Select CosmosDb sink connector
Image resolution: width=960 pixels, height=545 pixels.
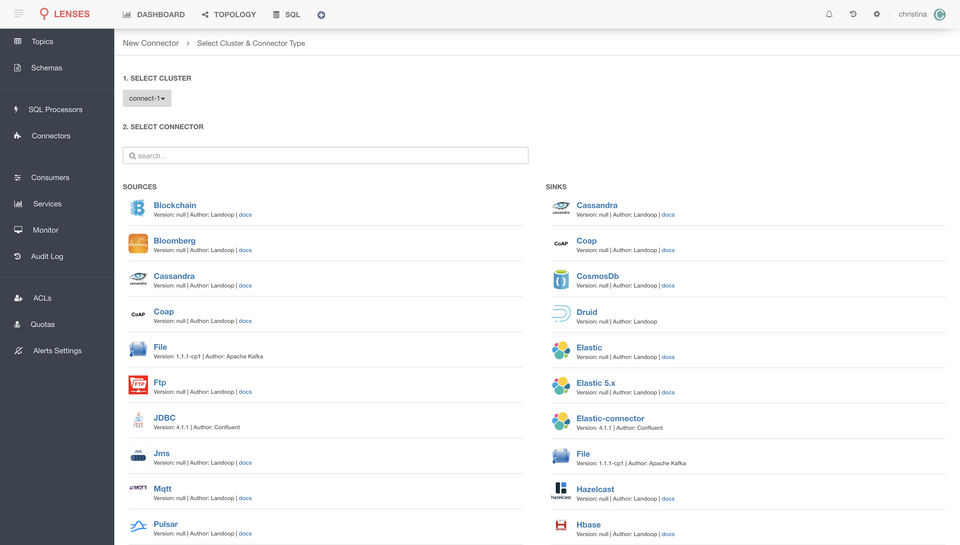point(598,276)
